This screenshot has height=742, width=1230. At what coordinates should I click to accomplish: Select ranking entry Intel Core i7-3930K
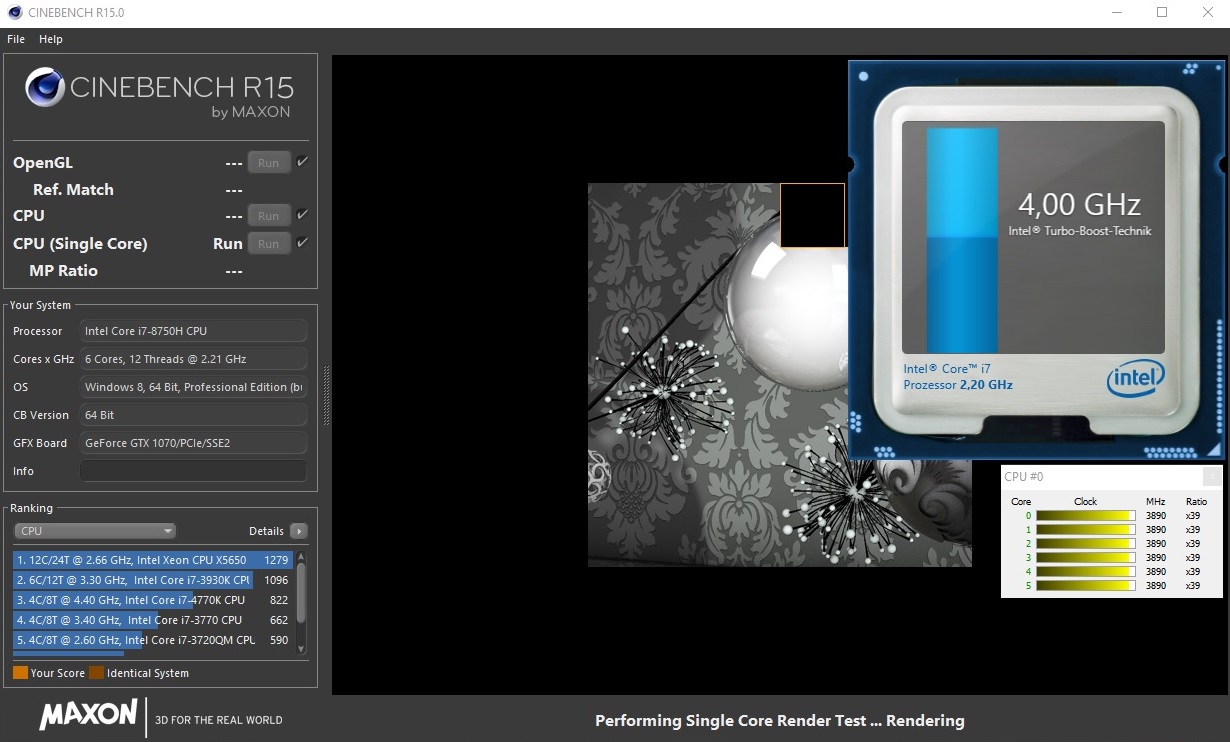coord(152,580)
